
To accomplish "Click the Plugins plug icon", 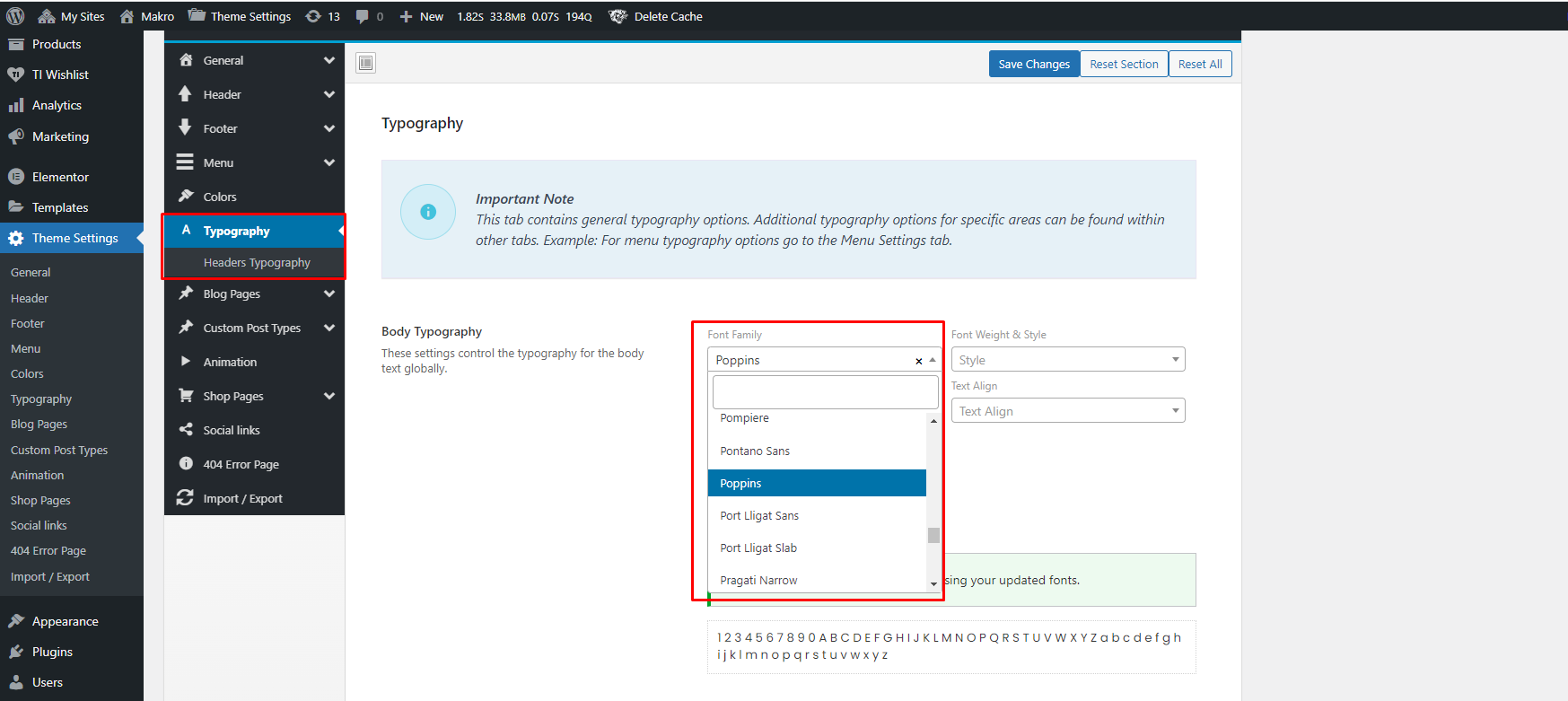I will coord(16,652).
